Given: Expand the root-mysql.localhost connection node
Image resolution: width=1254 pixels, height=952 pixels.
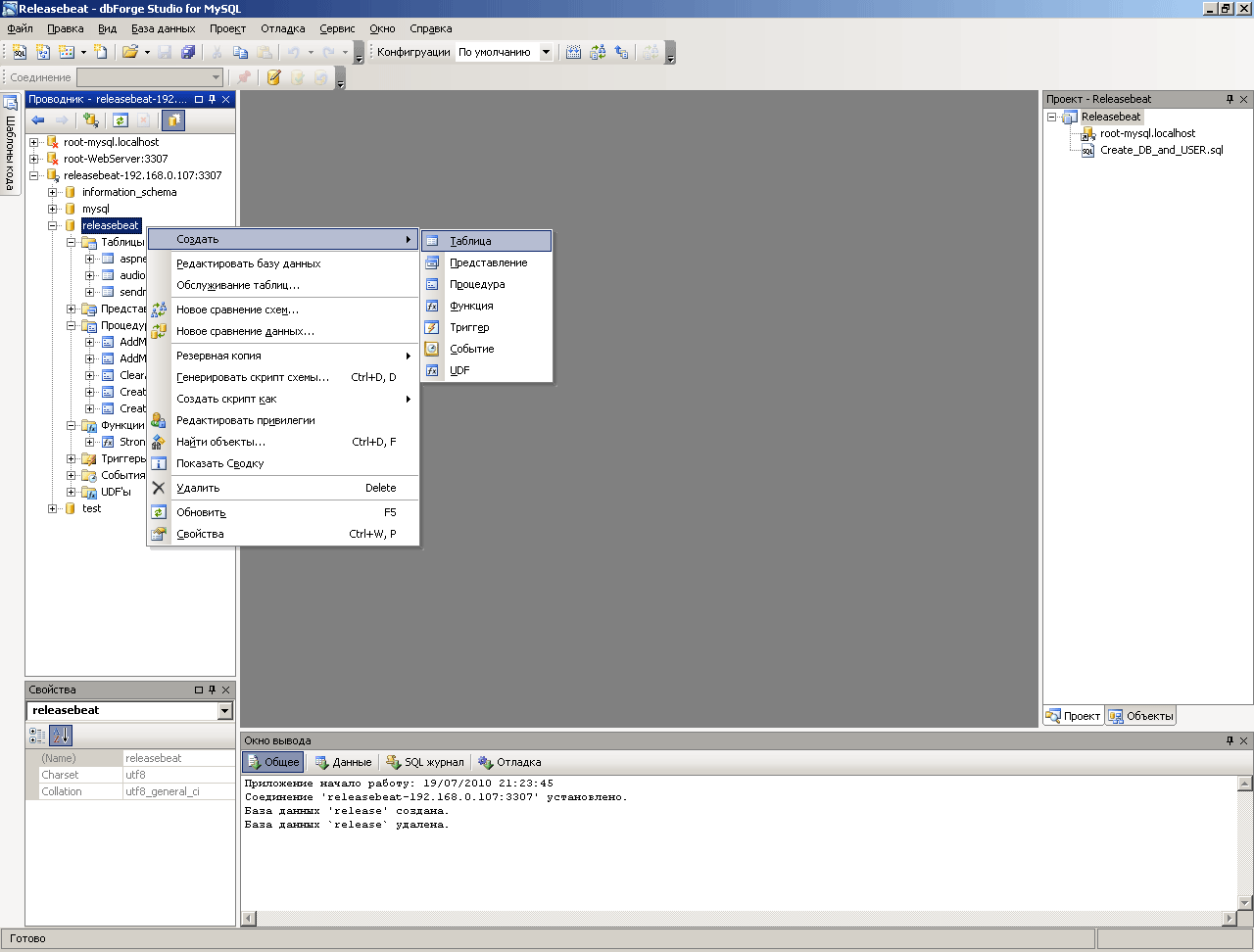Looking at the screenshot, I should (x=34, y=142).
